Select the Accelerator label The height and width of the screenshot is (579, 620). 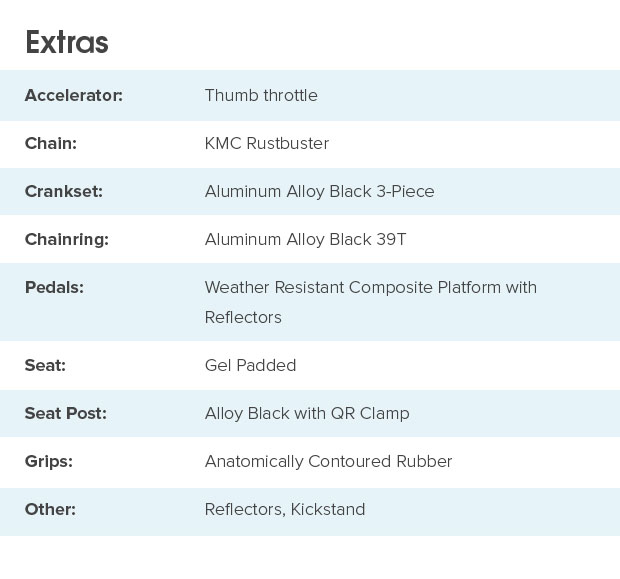(x=73, y=95)
